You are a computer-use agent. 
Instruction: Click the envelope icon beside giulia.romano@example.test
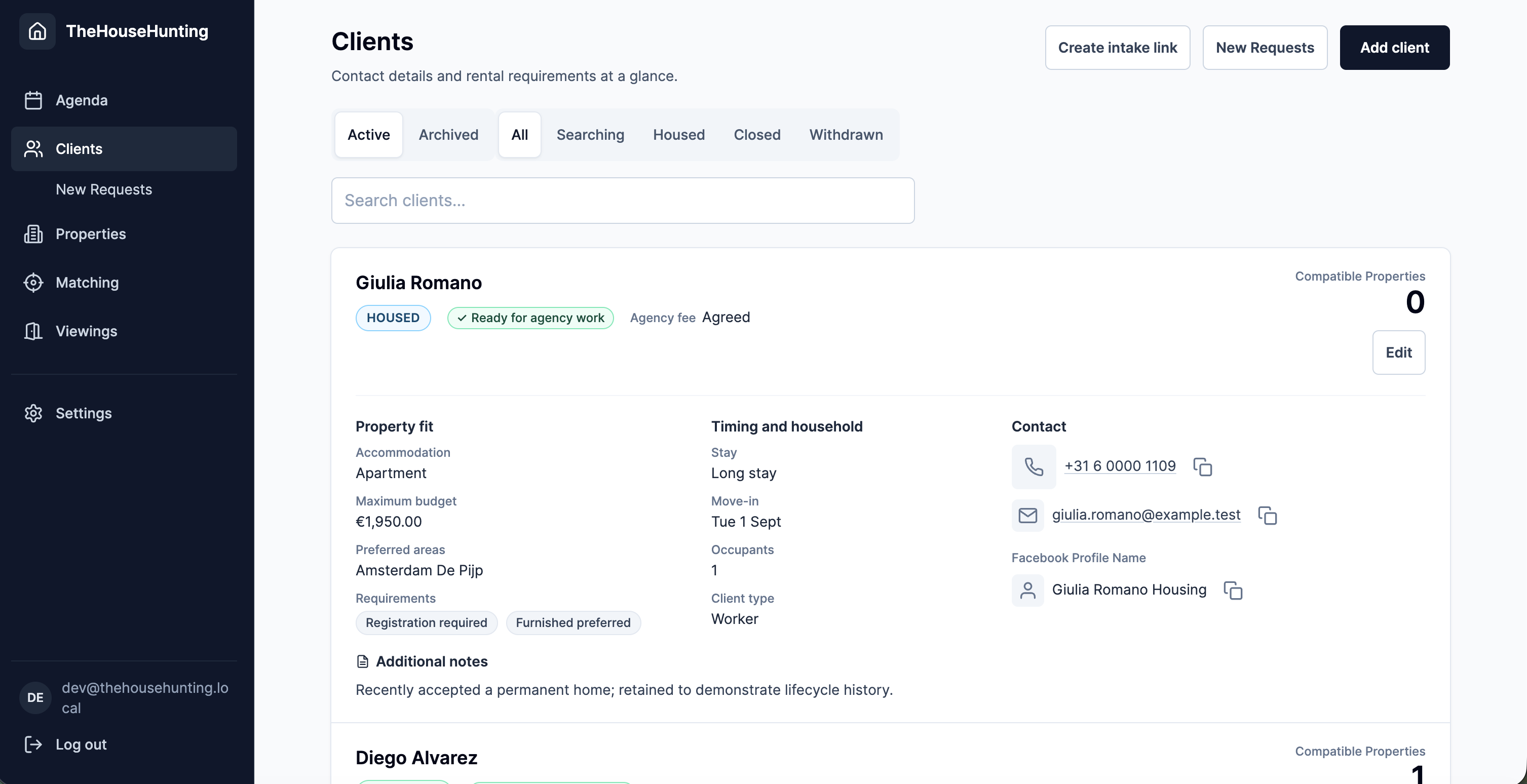click(x=1028, y=516)
